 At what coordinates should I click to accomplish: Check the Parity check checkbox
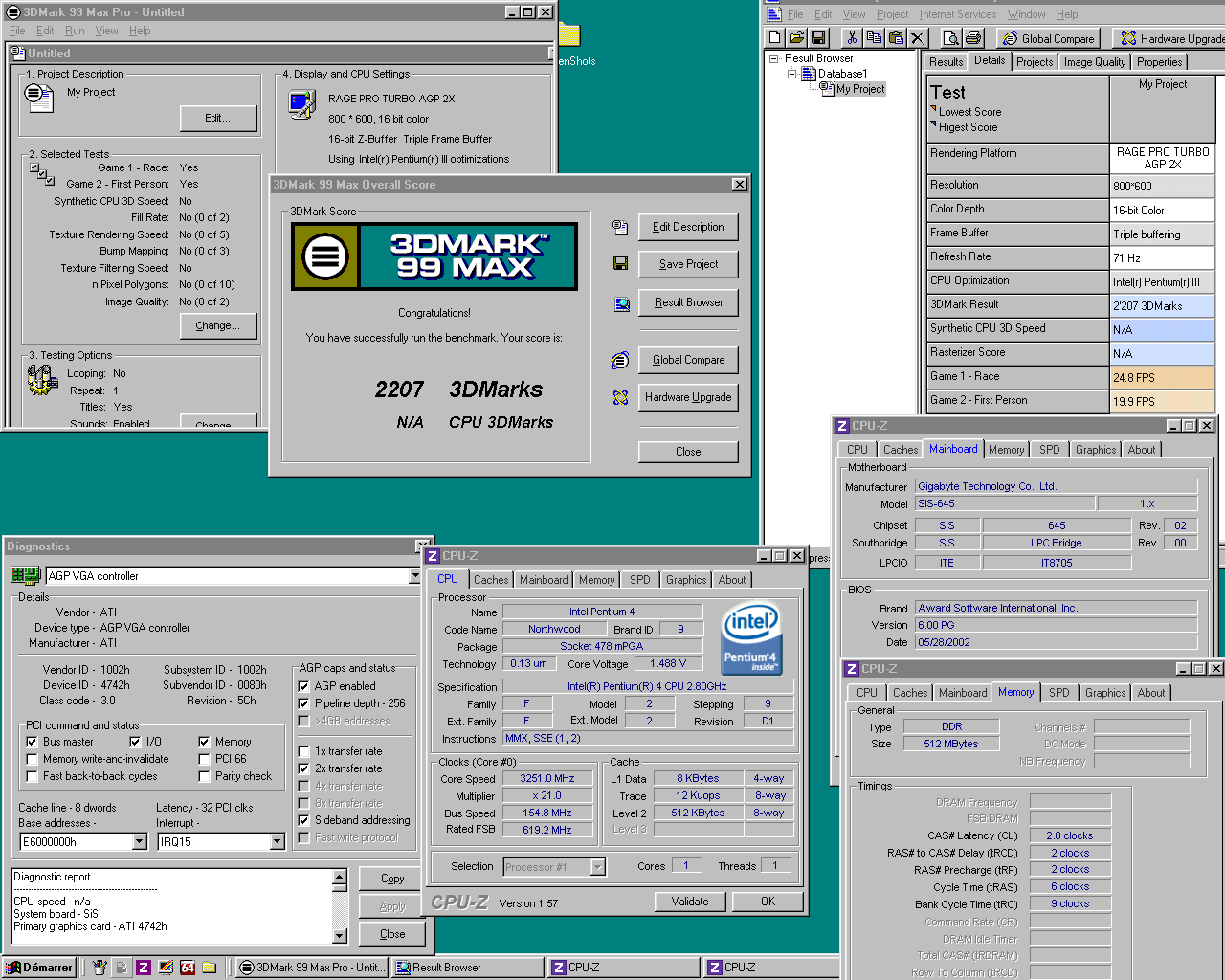204,776
